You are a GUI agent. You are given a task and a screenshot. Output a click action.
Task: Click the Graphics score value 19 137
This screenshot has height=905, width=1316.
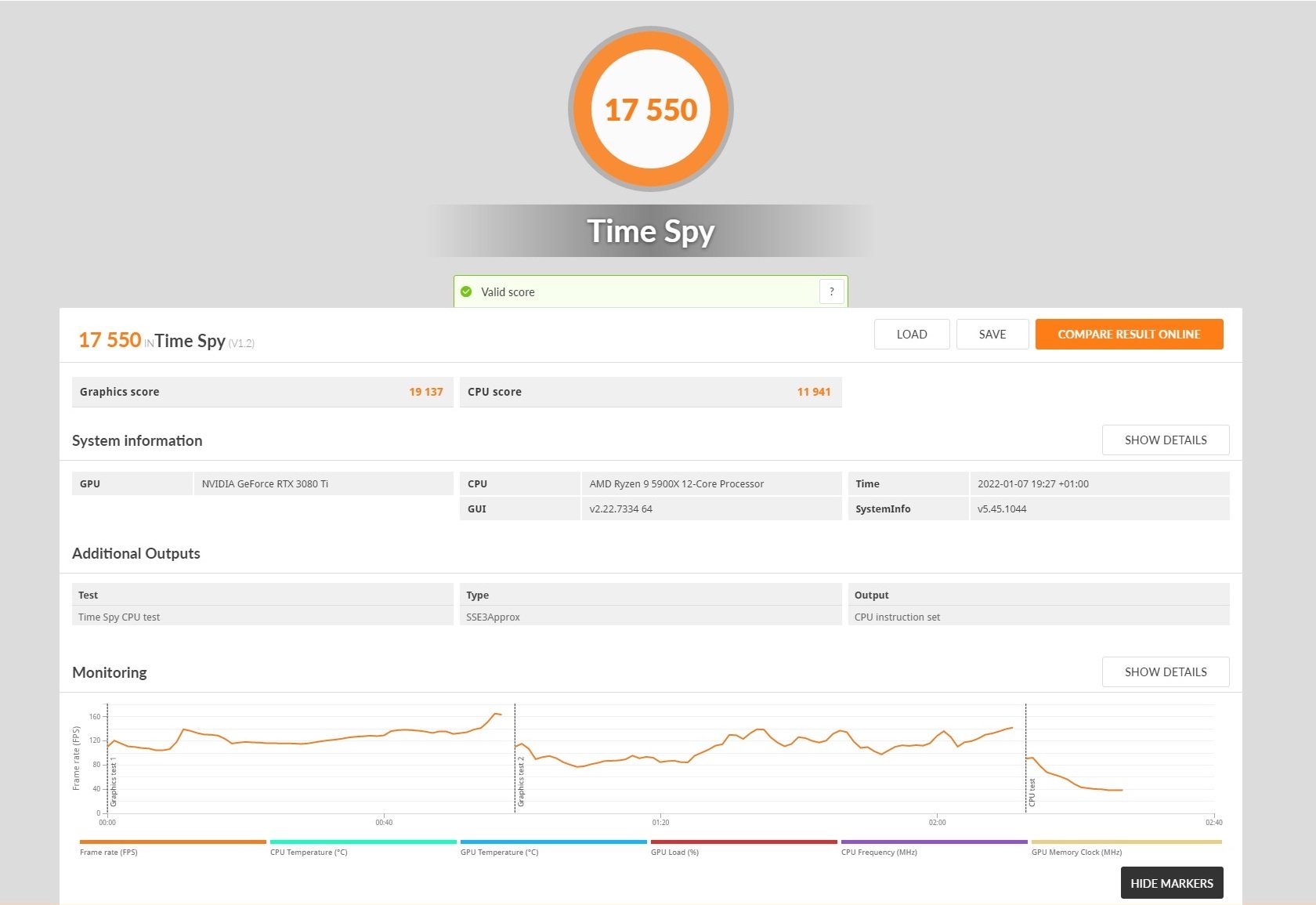point(426,392)
